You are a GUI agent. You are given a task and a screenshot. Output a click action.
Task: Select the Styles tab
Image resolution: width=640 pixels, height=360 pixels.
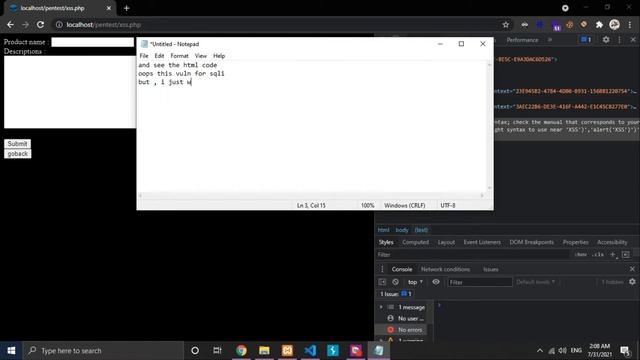tap(386, 242)
